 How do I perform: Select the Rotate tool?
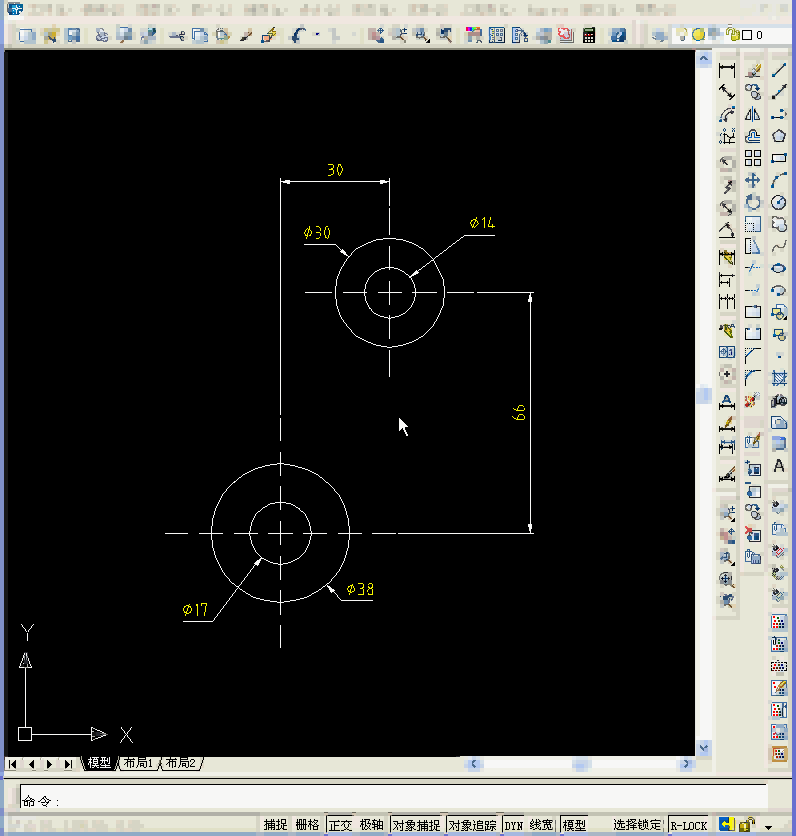(753, 202)
